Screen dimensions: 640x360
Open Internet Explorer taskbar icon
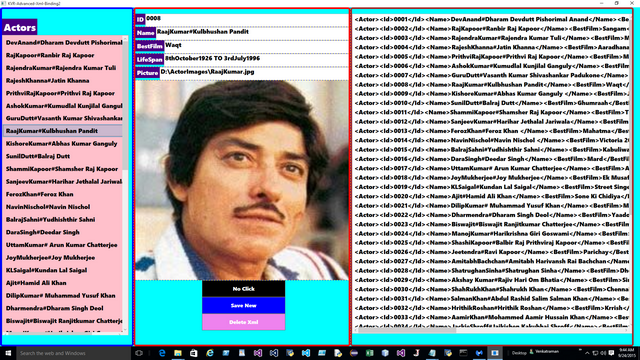pos(209,353)
